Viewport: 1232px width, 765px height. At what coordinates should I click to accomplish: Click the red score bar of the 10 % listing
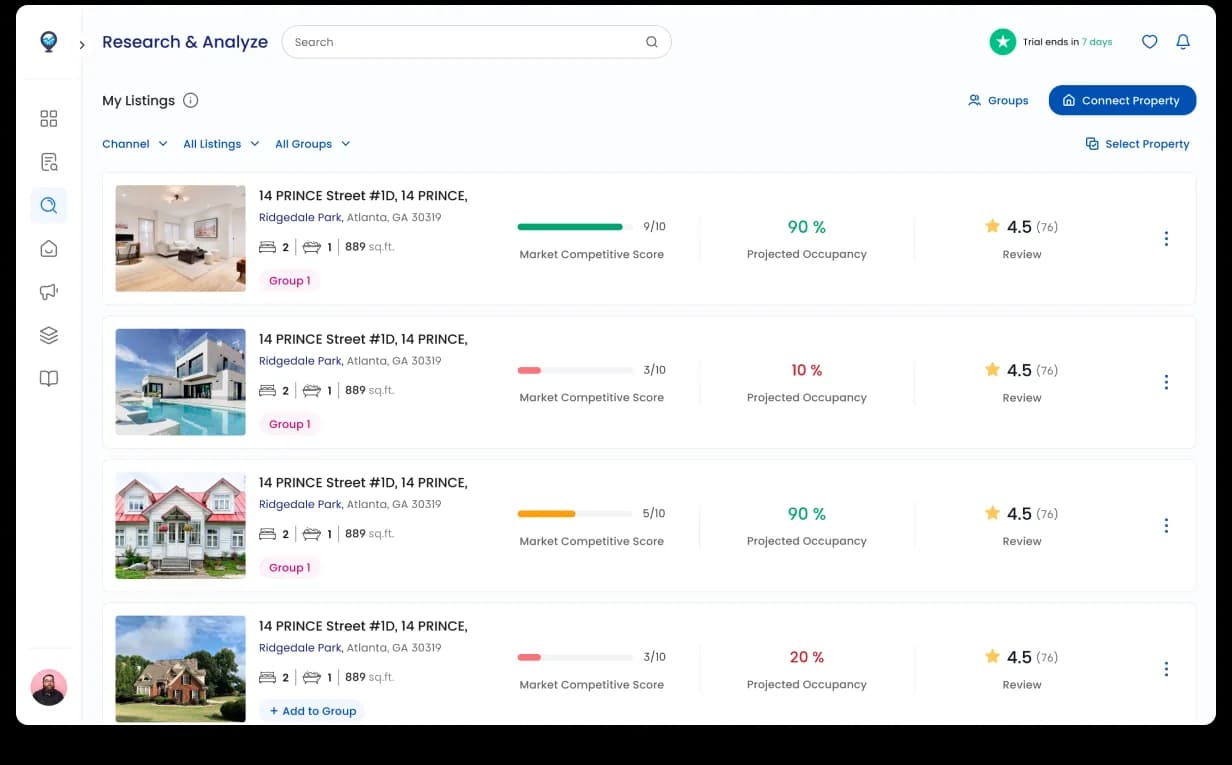click(x=575, y=370)
